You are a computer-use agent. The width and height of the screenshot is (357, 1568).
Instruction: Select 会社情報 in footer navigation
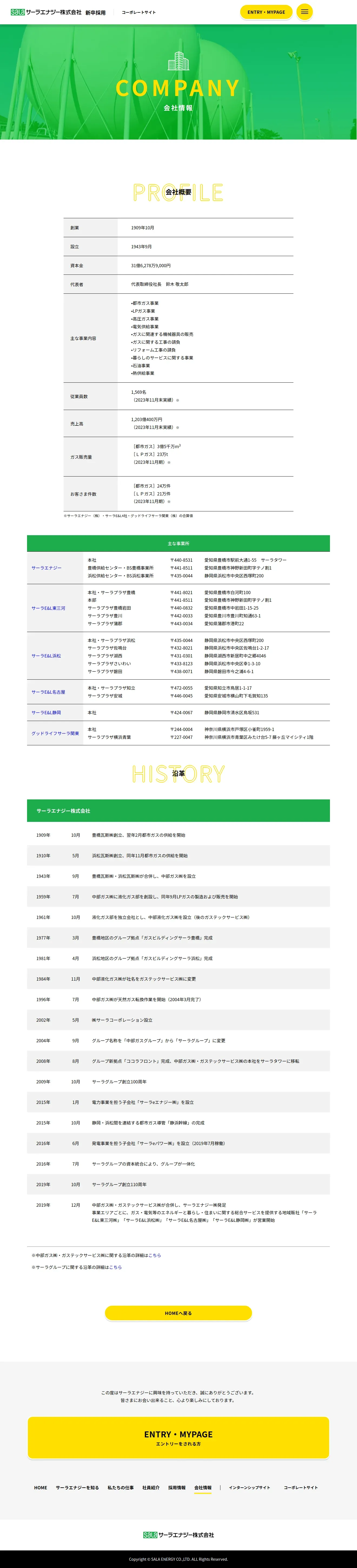(203, 1488)
